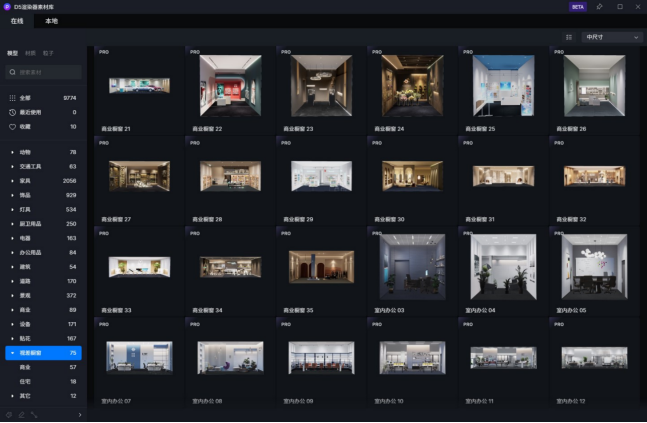Click the list view layout icon
The height and width of the screenshot is (423, 647).
tap(569, 37)
